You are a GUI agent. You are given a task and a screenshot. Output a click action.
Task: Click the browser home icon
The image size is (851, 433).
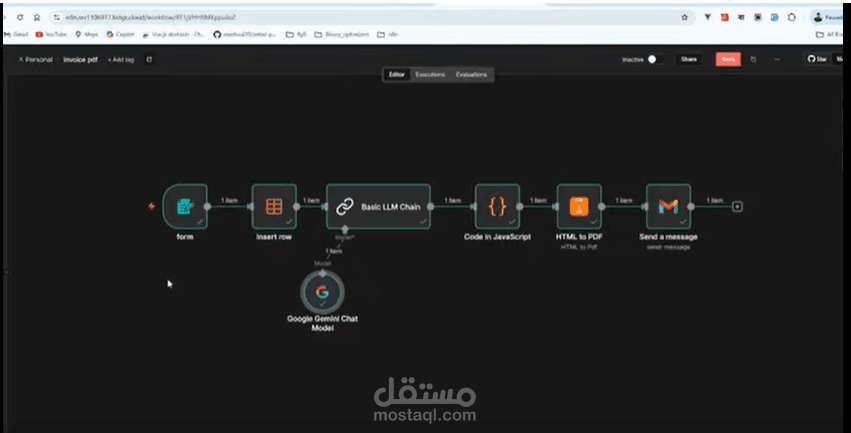click(37, 17)
